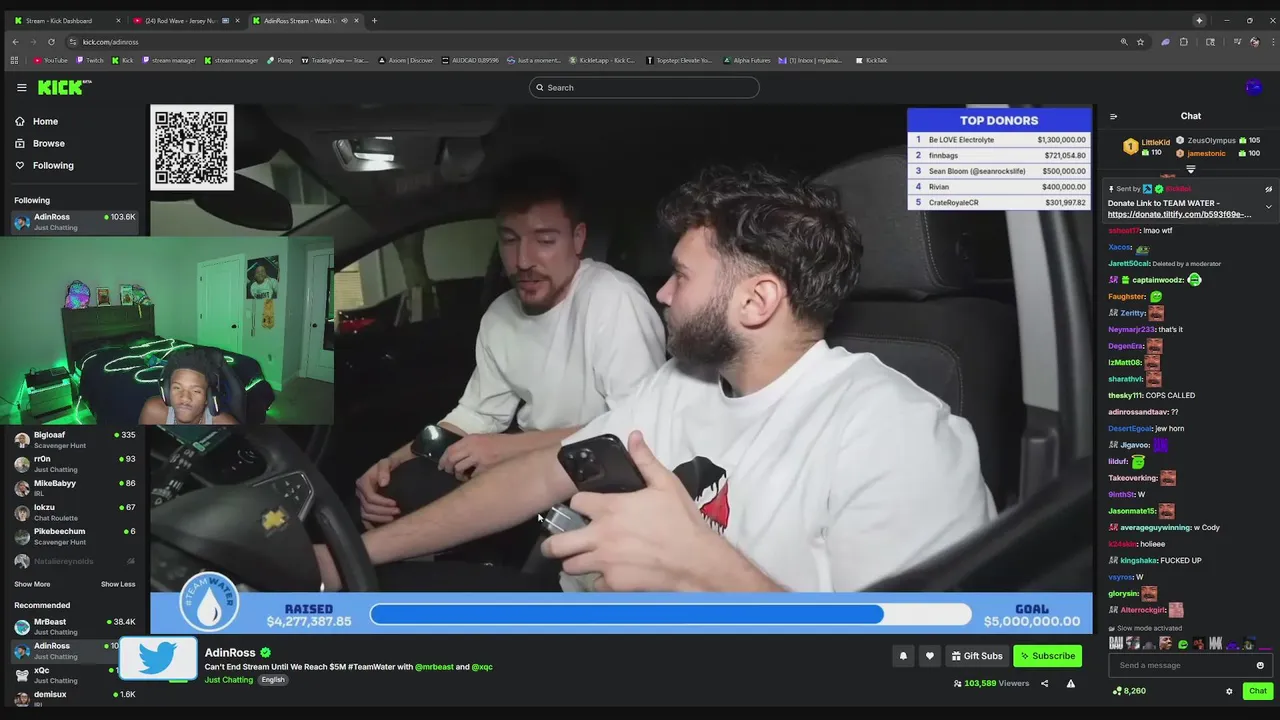Image resolution: width=1280 pixels, height=720 pixels.
Task: Click the Twitter bird overlay icon
Action: pos(158,658)
